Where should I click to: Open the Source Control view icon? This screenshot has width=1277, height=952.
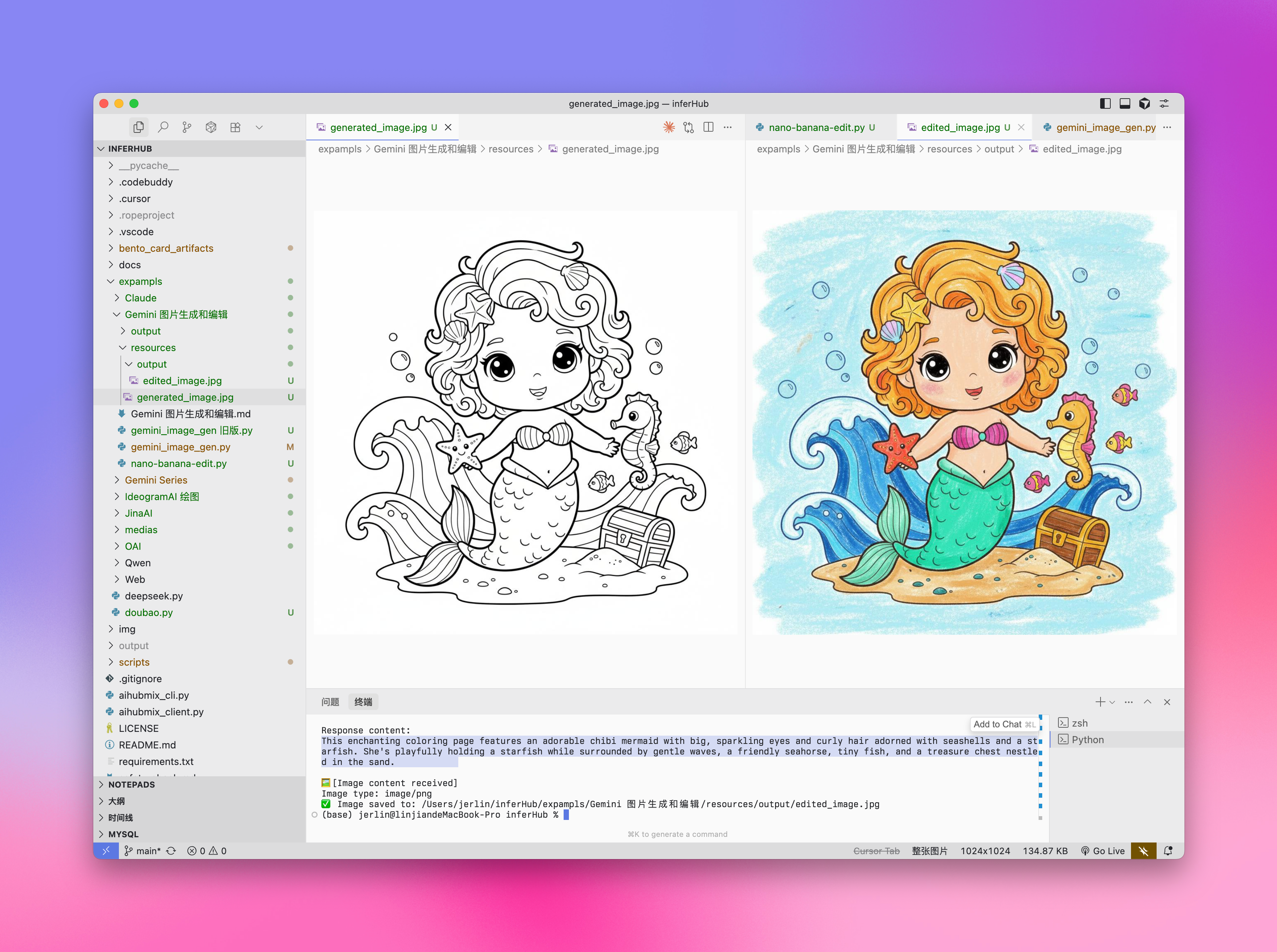[x=187, y=127]
